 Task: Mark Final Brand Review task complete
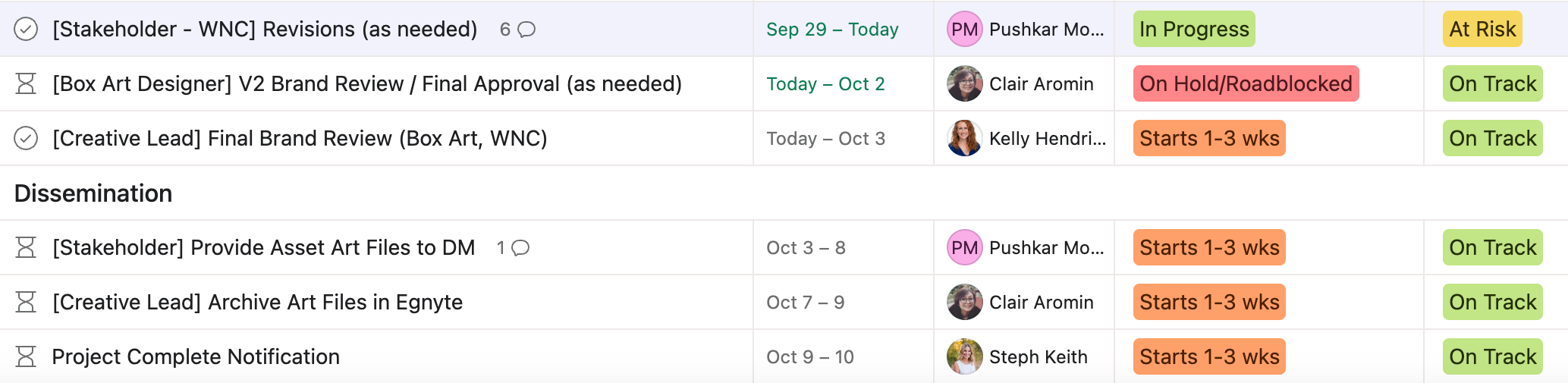tap(26, 139)
